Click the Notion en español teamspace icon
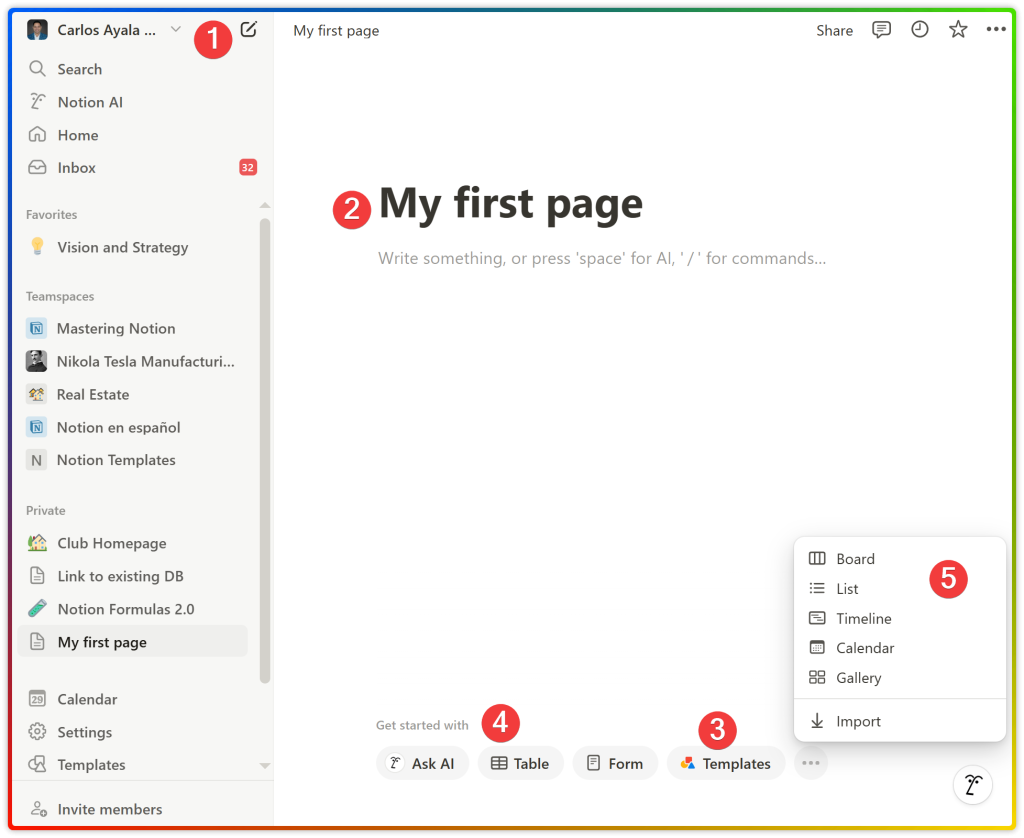Image resolution: width=1024 pixels, height=838 pixels. [37, 427]
